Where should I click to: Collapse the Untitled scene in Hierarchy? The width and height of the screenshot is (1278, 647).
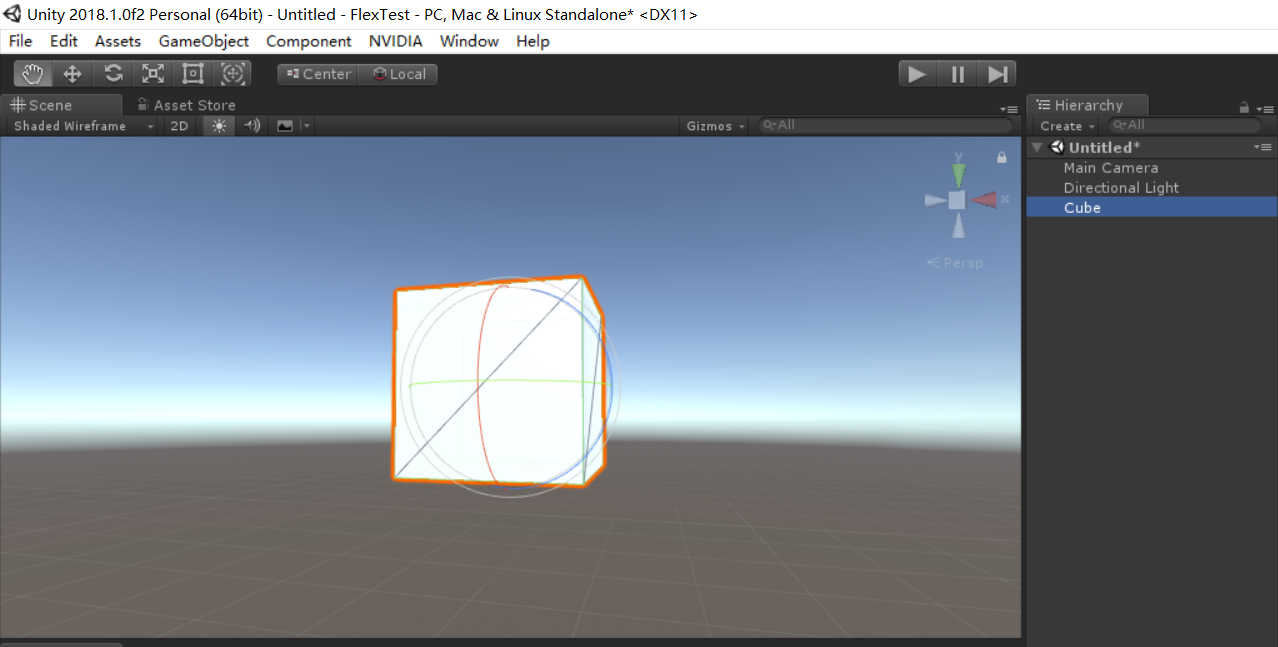(x=1036, y=146)
